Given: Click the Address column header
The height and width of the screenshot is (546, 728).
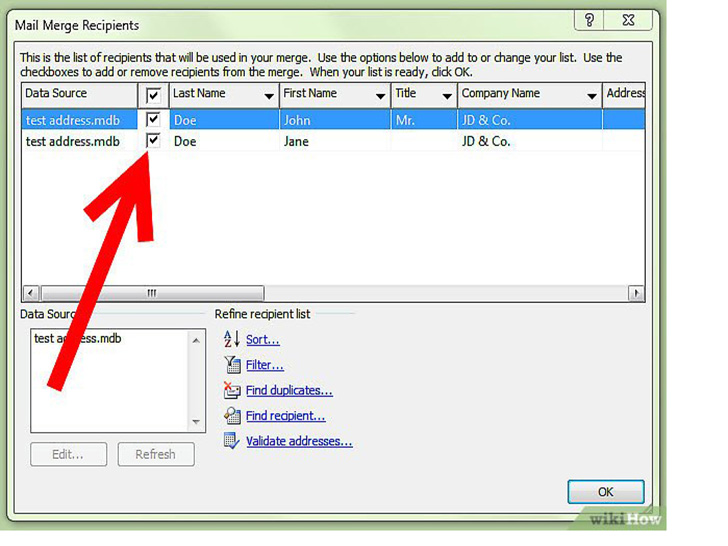Looking at the screenshot, I should coord(624,95).
